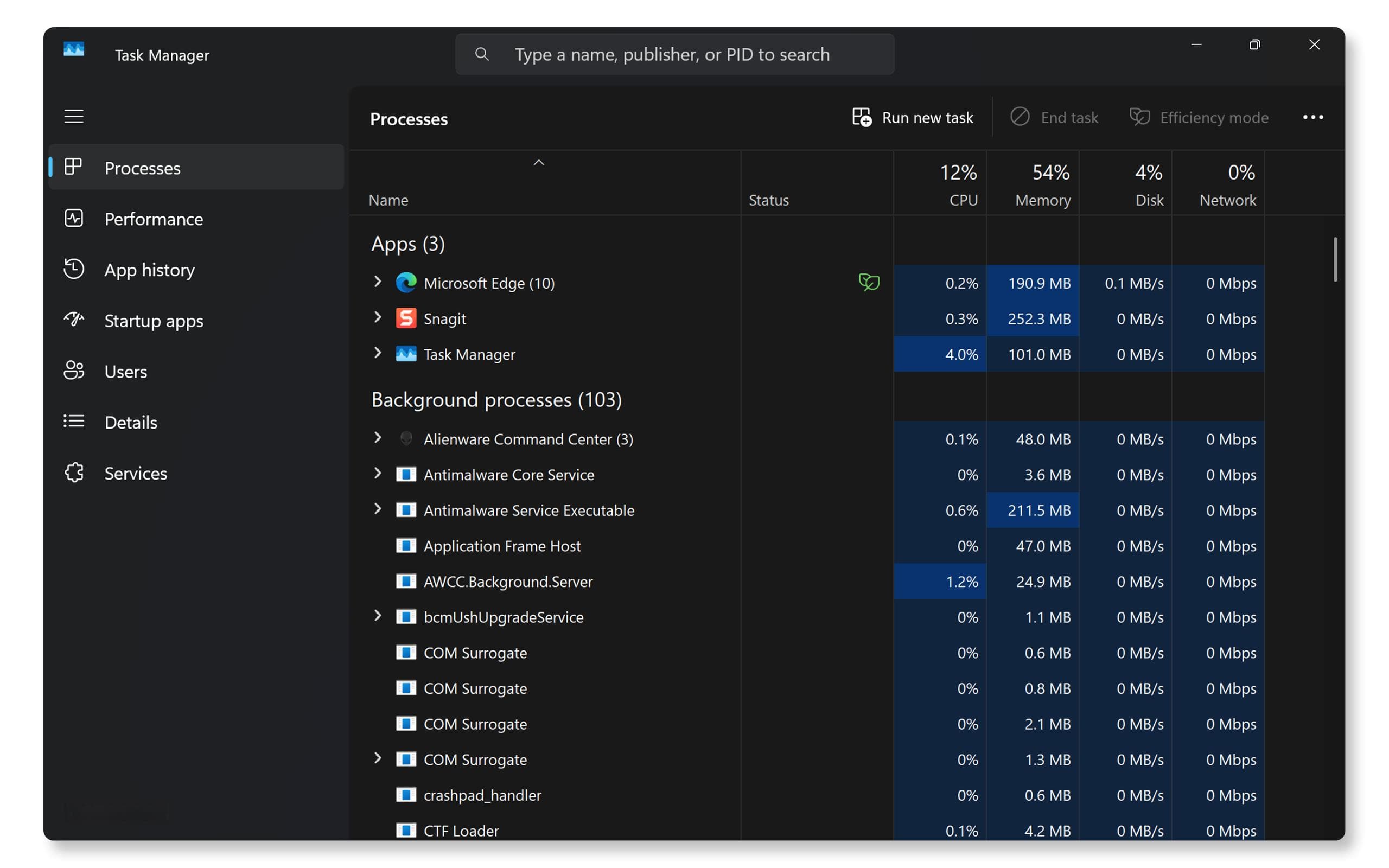Click the Application Frame Host icon
The width and height of the screenshot is (1389, 868).
[406, 545]
